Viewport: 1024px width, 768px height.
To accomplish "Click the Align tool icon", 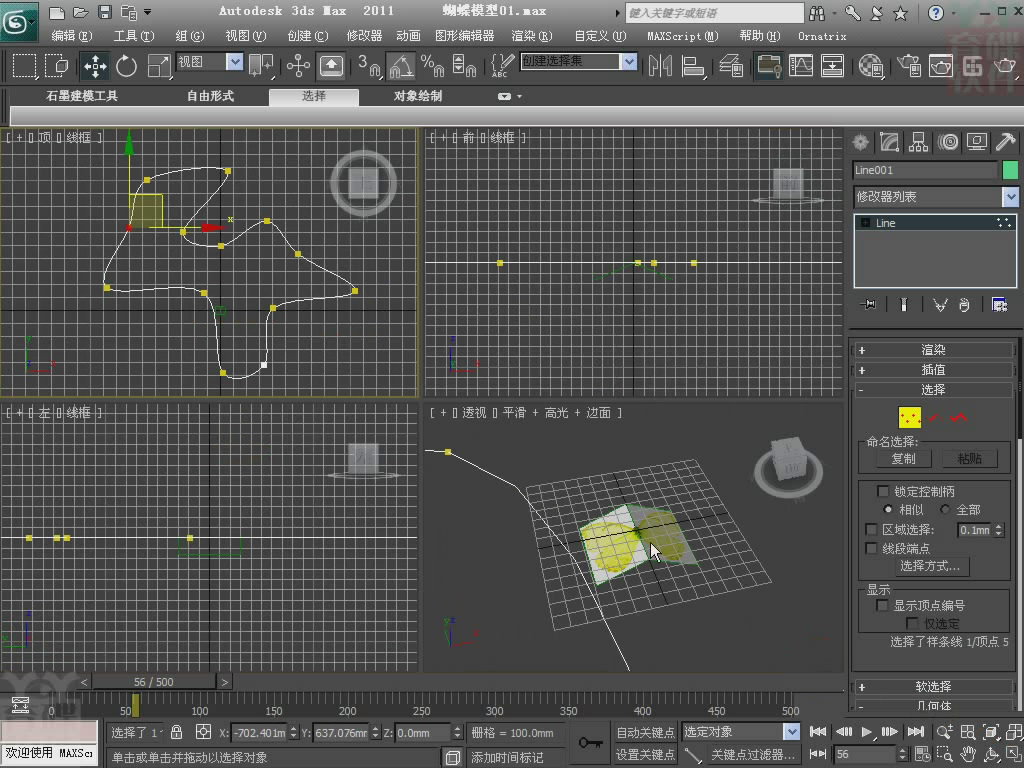I will coord(692,65).
